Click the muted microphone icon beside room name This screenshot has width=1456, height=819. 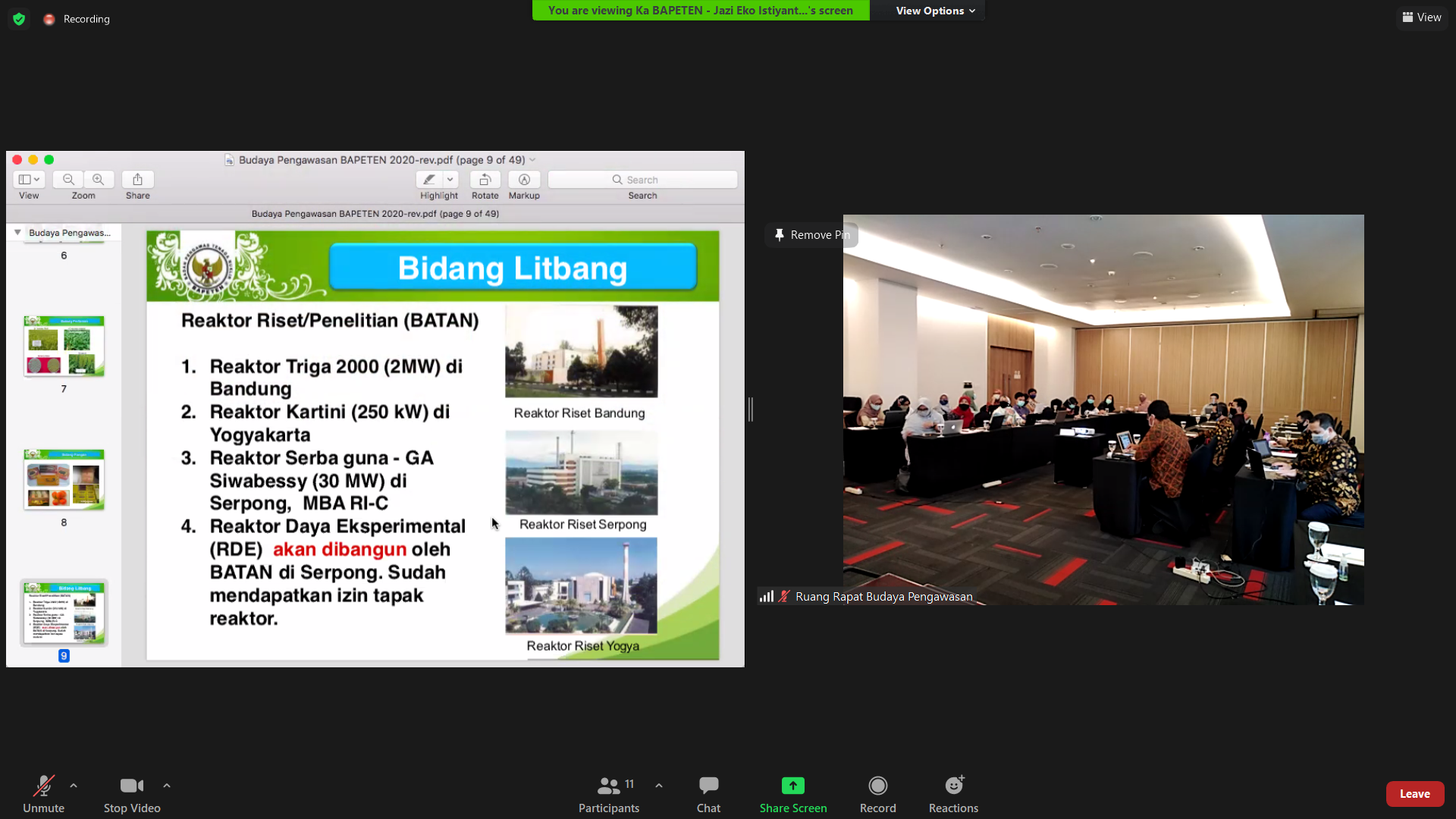(785, 597)
